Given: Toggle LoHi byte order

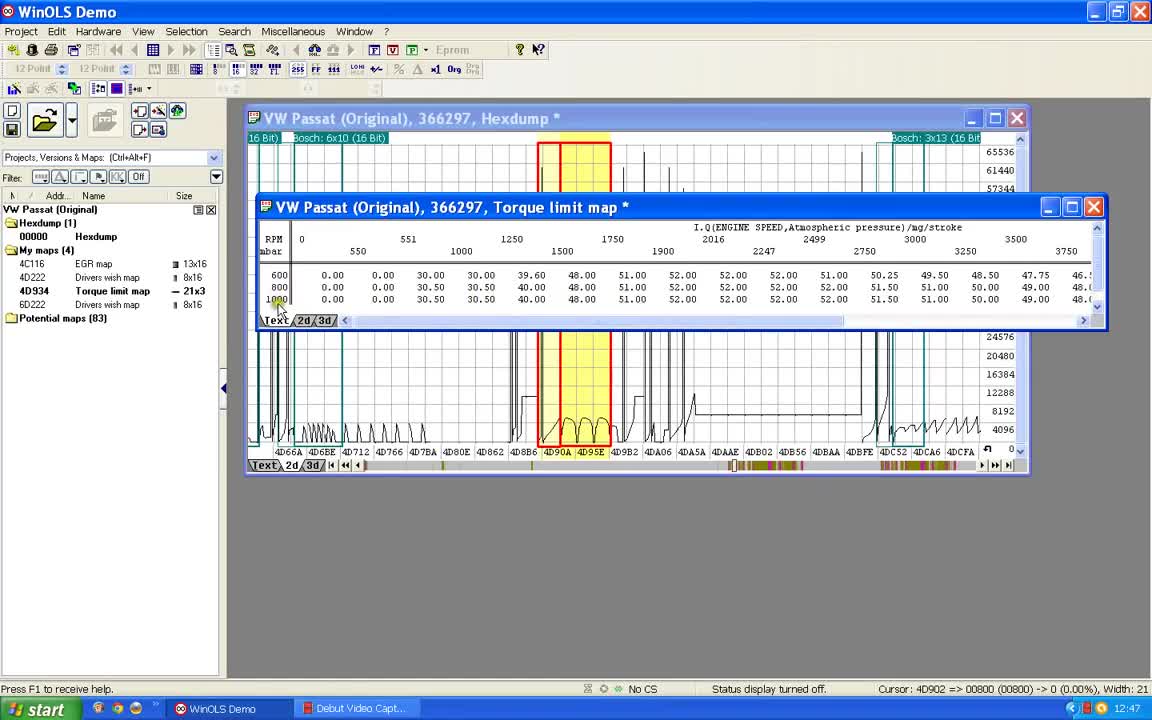Looking at the screenshot, I should point(357,69).
